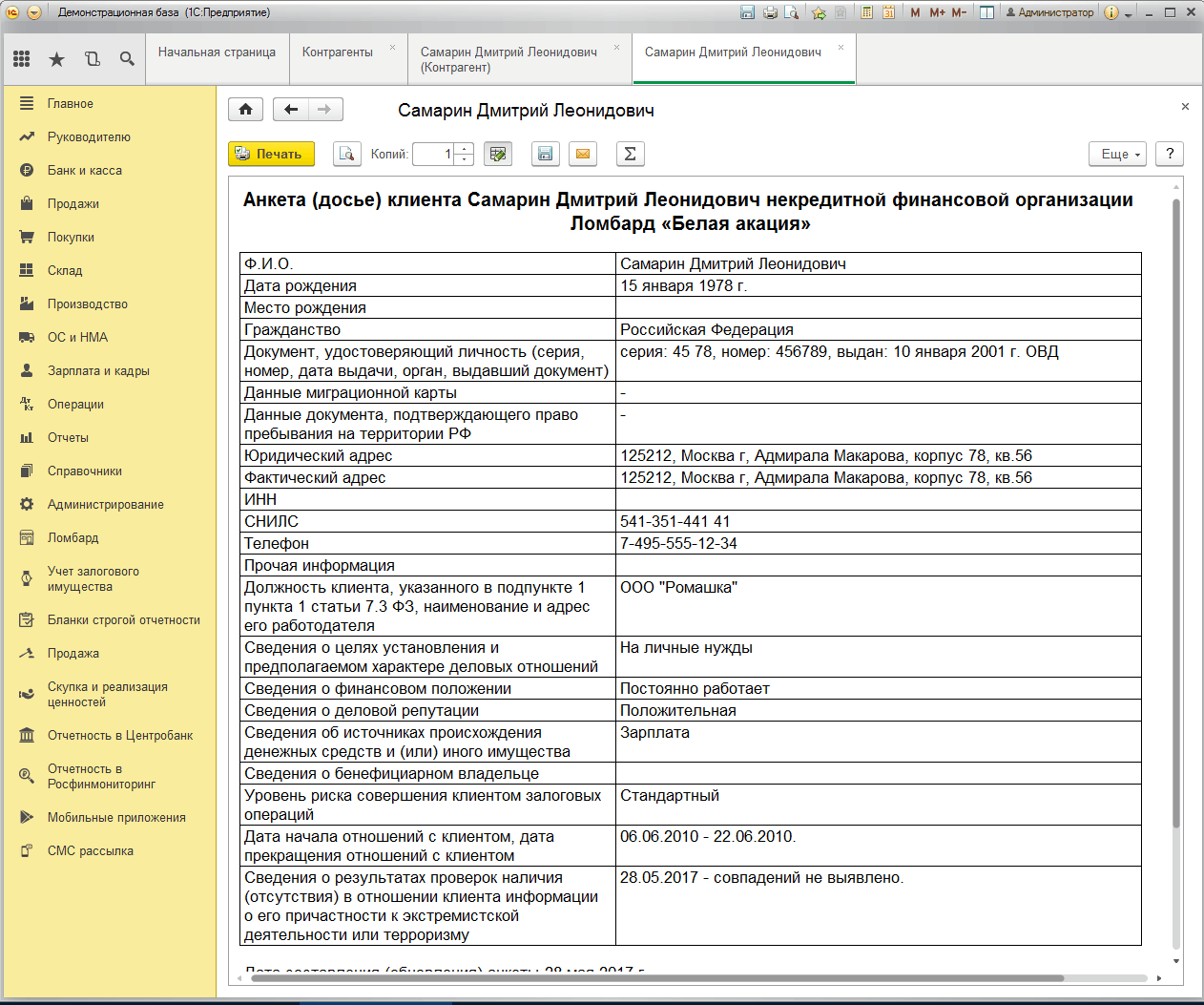Click the home icon button
Viewport: 1204px width, 1005px height.
pos(245,110)
